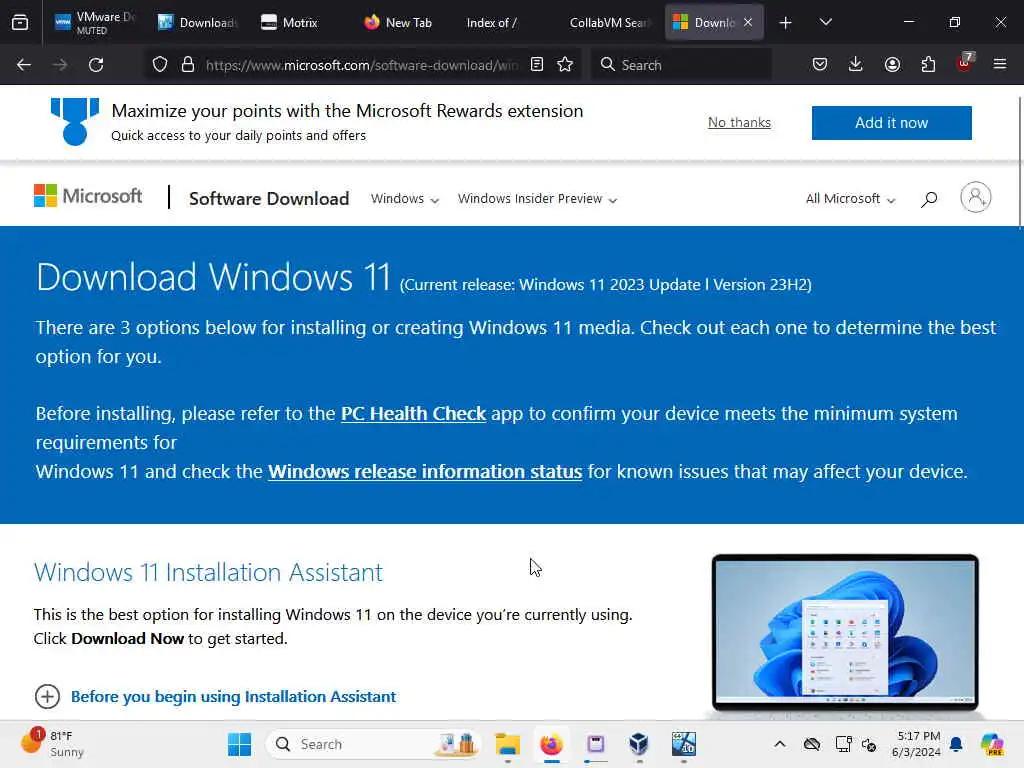Screen dimensions: 1024x768
Task: Click the address bar URL field
Action: click(x=362, y=65)
